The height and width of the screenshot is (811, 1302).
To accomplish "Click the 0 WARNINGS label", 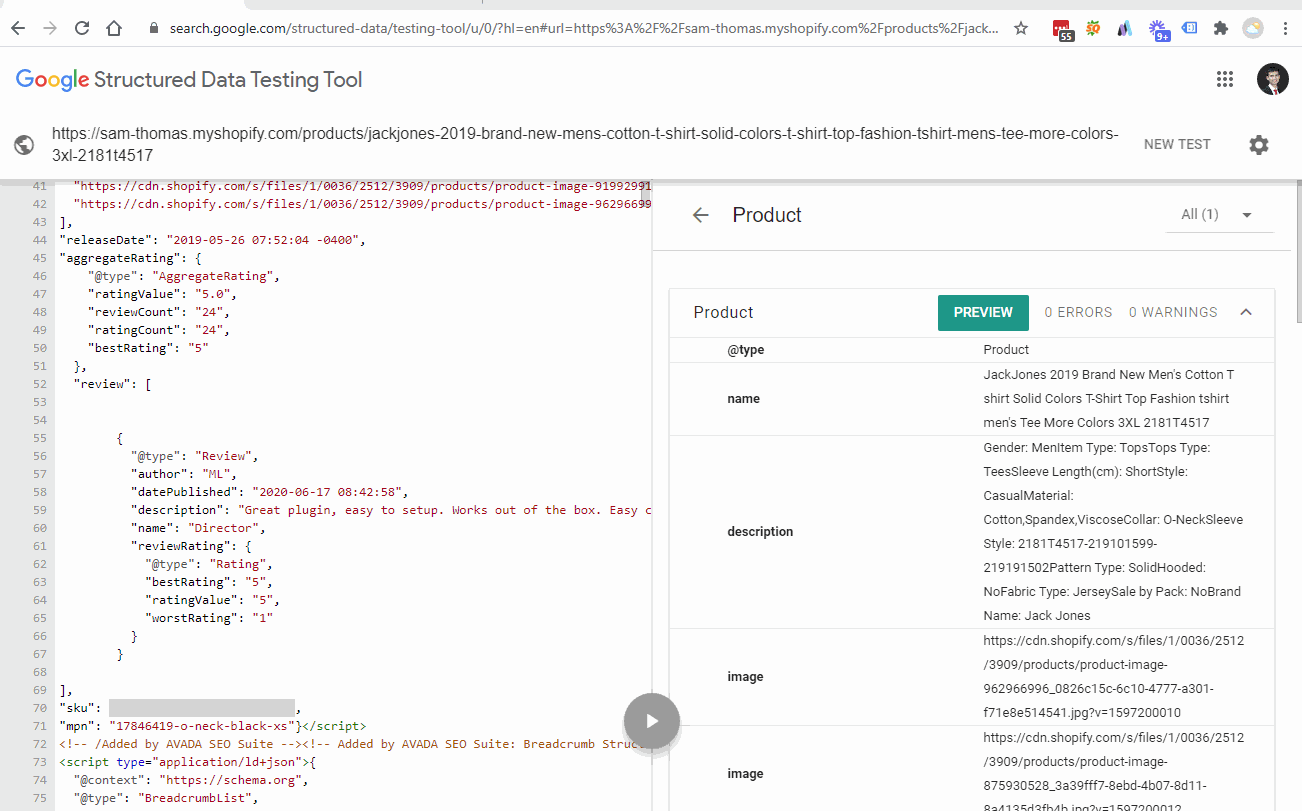I will click(1173, 312).
